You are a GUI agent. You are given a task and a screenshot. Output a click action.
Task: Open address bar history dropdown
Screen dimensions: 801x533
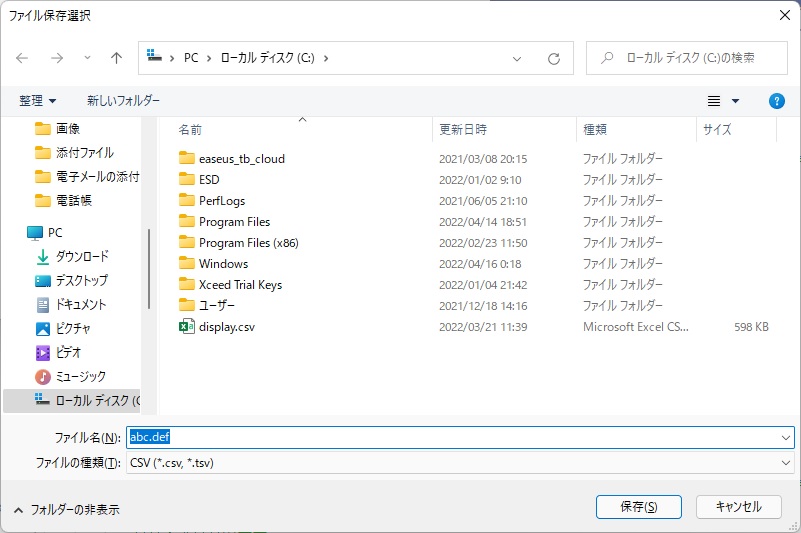[x=517, y=59]
